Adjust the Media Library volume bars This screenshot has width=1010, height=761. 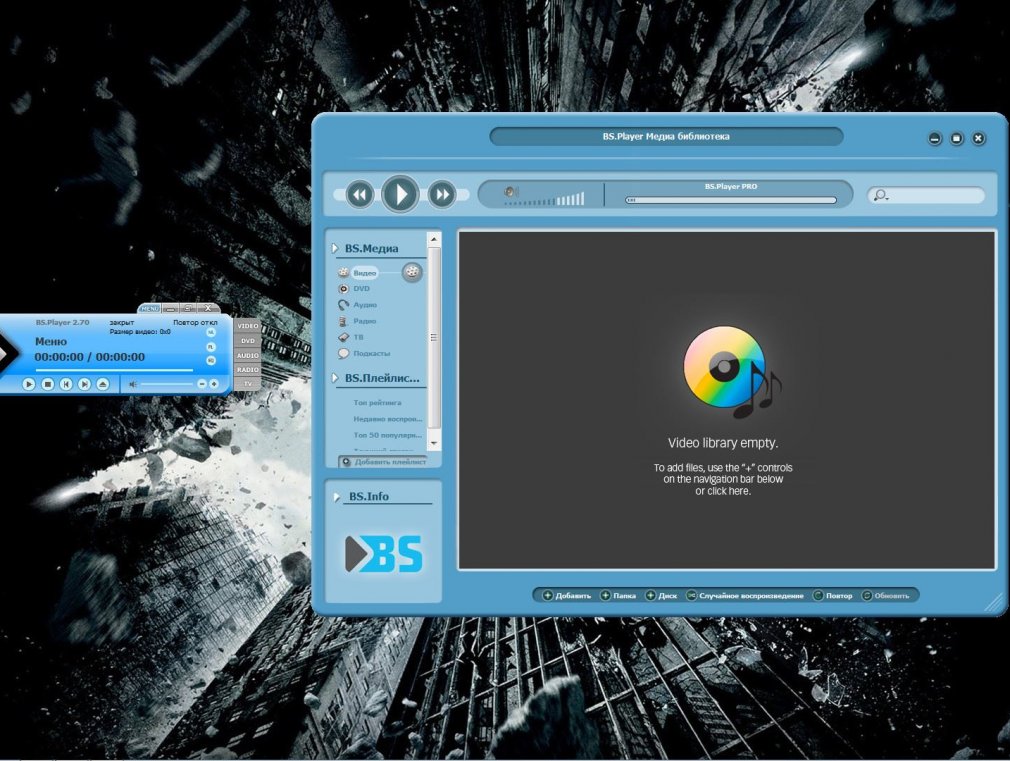(544, 200)
